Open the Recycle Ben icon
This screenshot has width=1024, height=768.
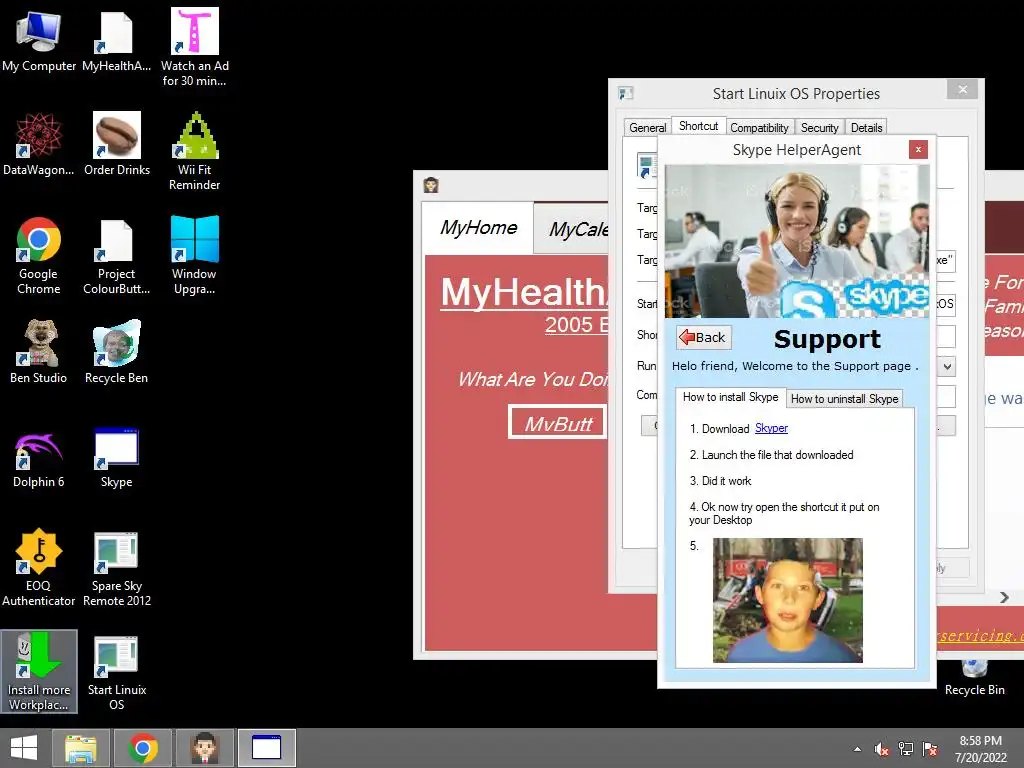(x=116, y=351)
